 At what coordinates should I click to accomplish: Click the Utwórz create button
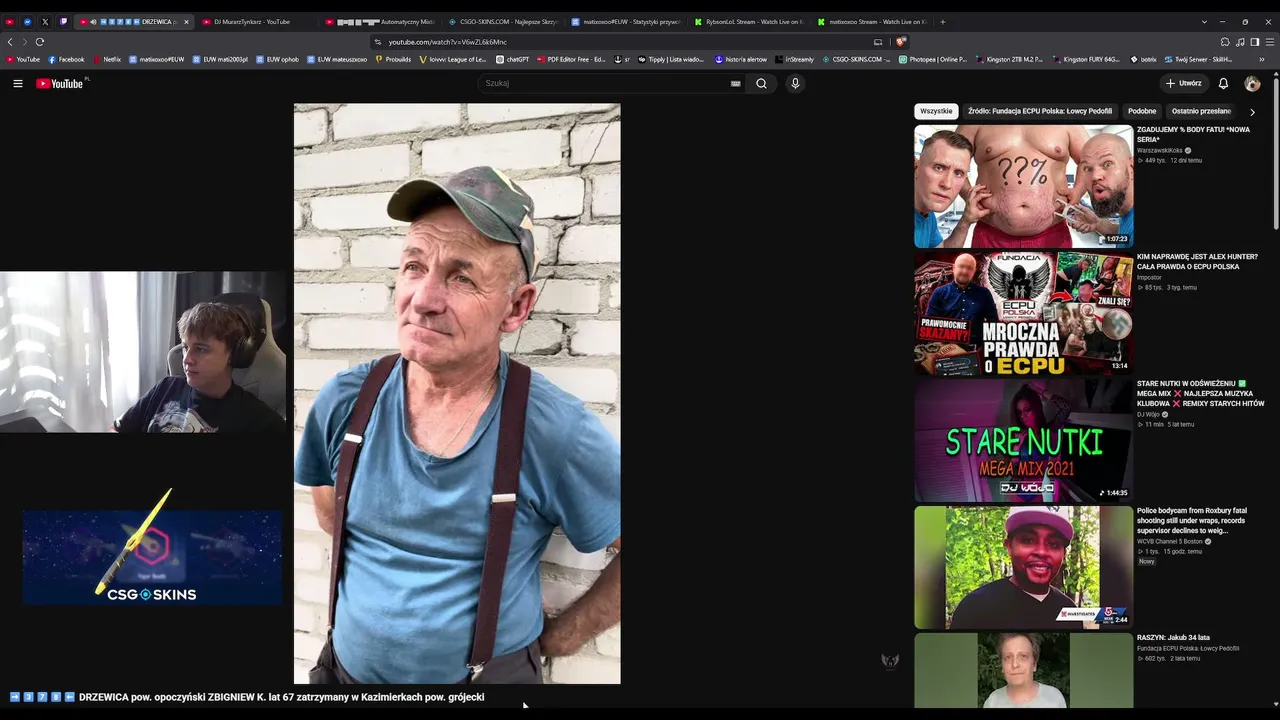click(1183, 83)
